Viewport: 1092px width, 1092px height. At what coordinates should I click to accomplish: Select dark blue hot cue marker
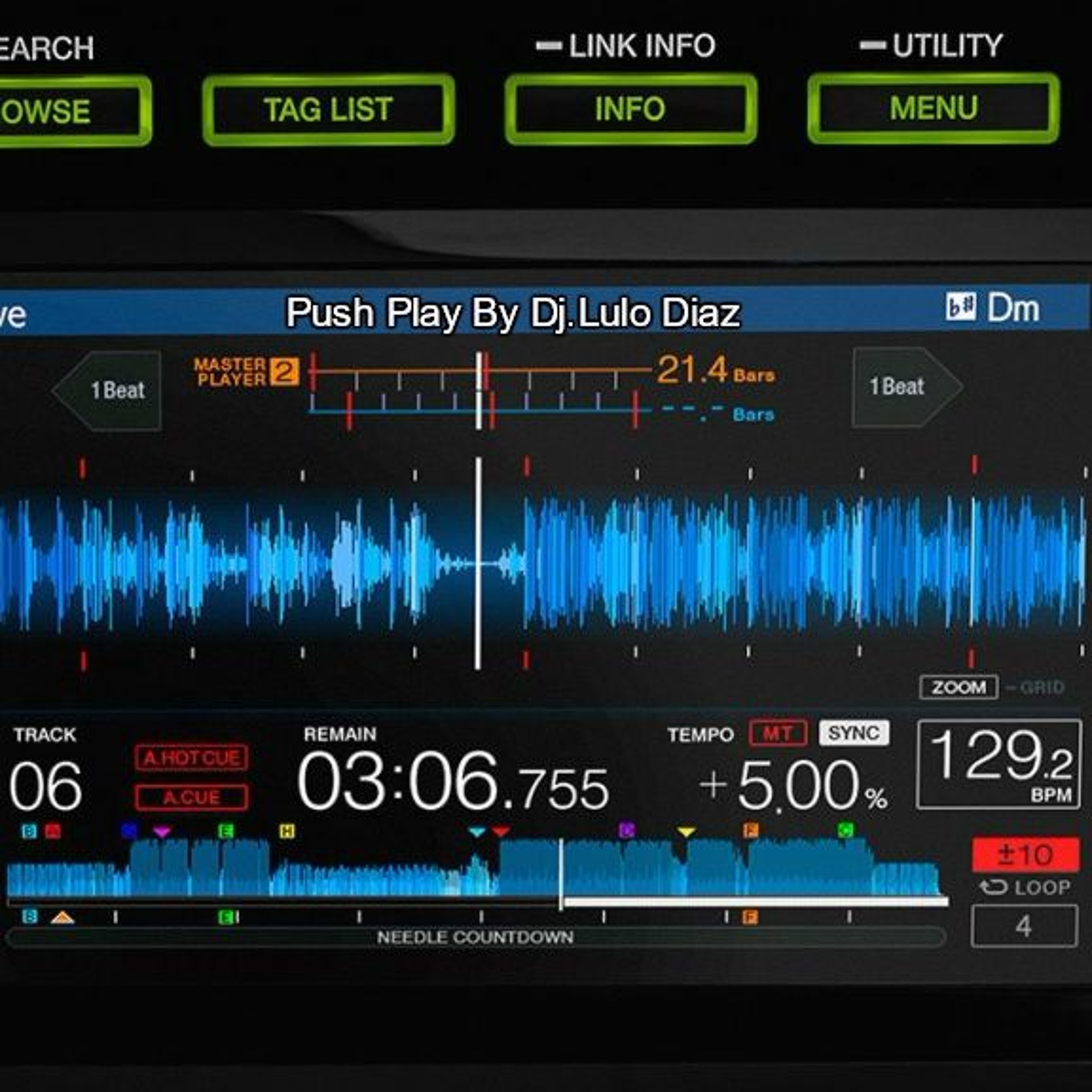pyautogui.click(x=130, y=830)
